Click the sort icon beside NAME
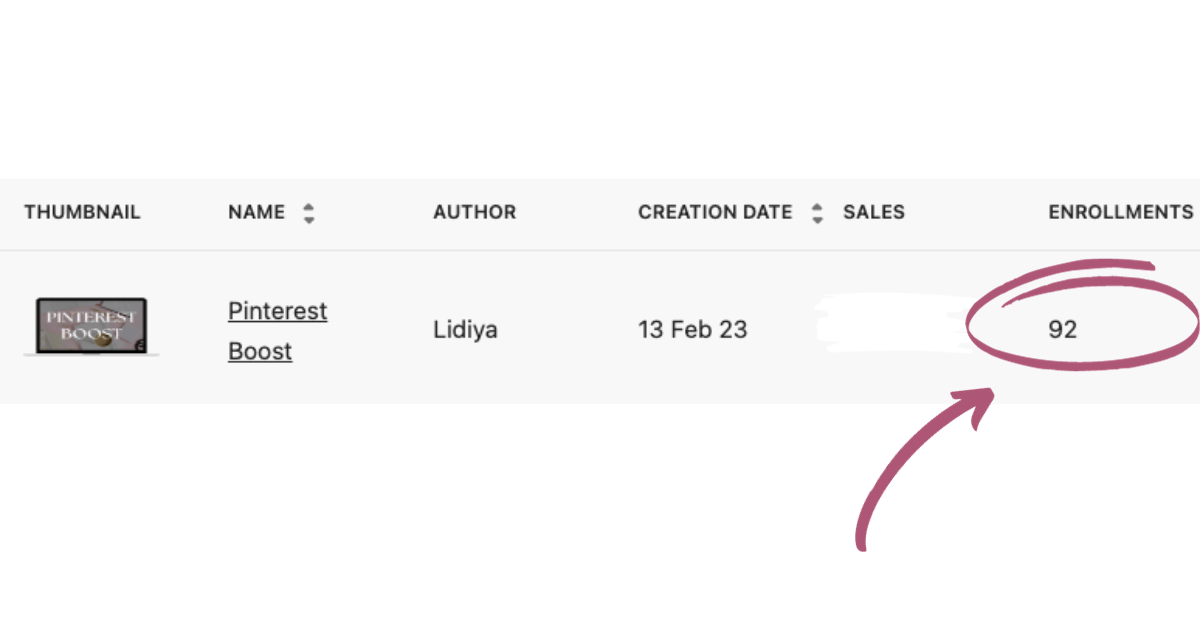Viewport: 1200px width, 630px height. (309, 213)
